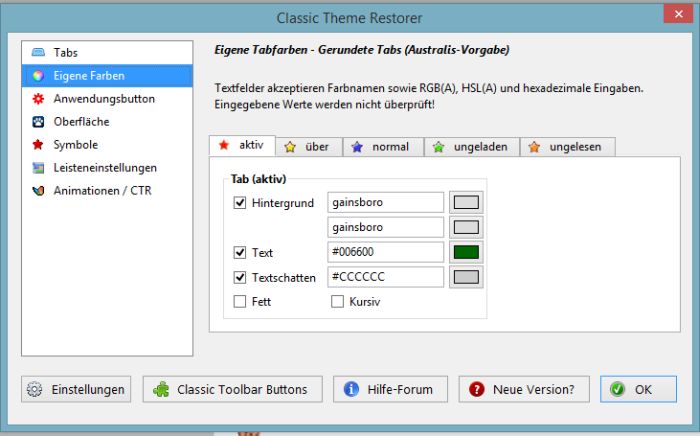
Task: Go to Leisteneinstellungen category
Action: [107, 168]
